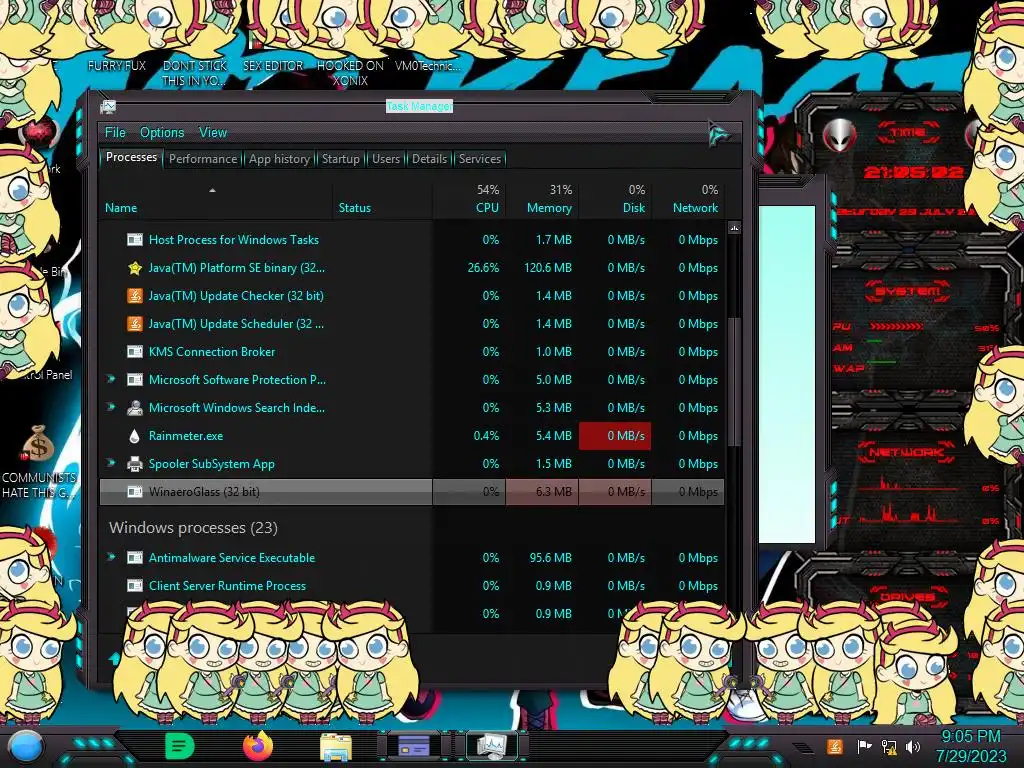The width and height of the screenshot is (1024, 768).
Task: Switch to the Processes tab
Action: pyautogui.click(x=131, y=157)
